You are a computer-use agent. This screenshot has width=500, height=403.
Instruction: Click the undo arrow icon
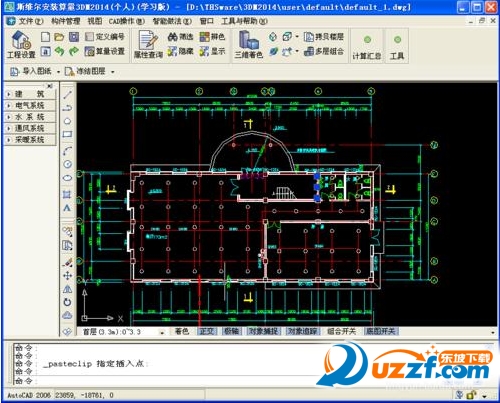tap(59, 51)
